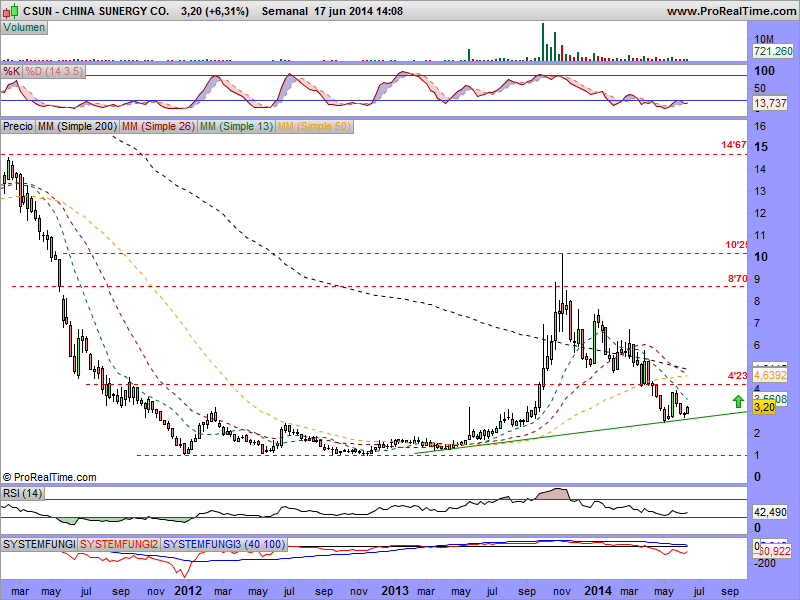The height and width of the screenshot is (600, 800).
Task: Click the 50 label on the stochastic axis
Action: pyautogui.click(x=760, y=88)
